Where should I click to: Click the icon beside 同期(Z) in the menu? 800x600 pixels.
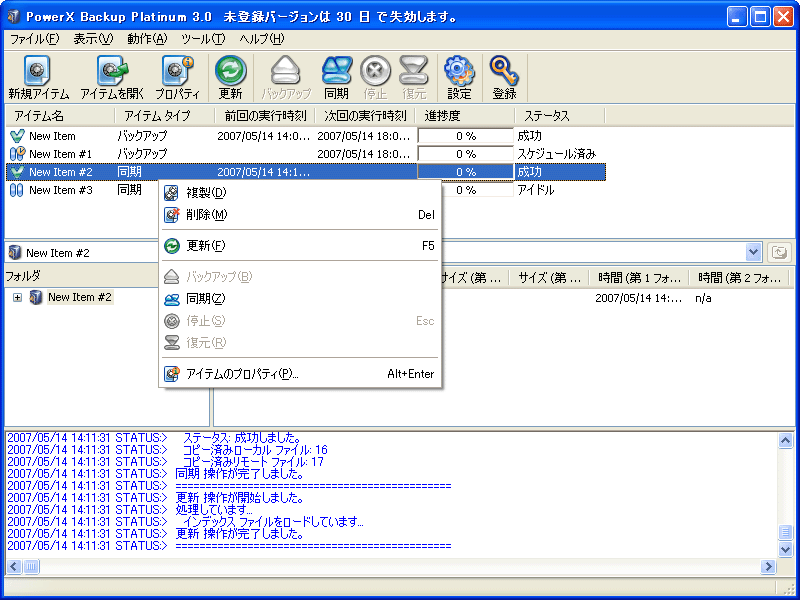(172, 299)
